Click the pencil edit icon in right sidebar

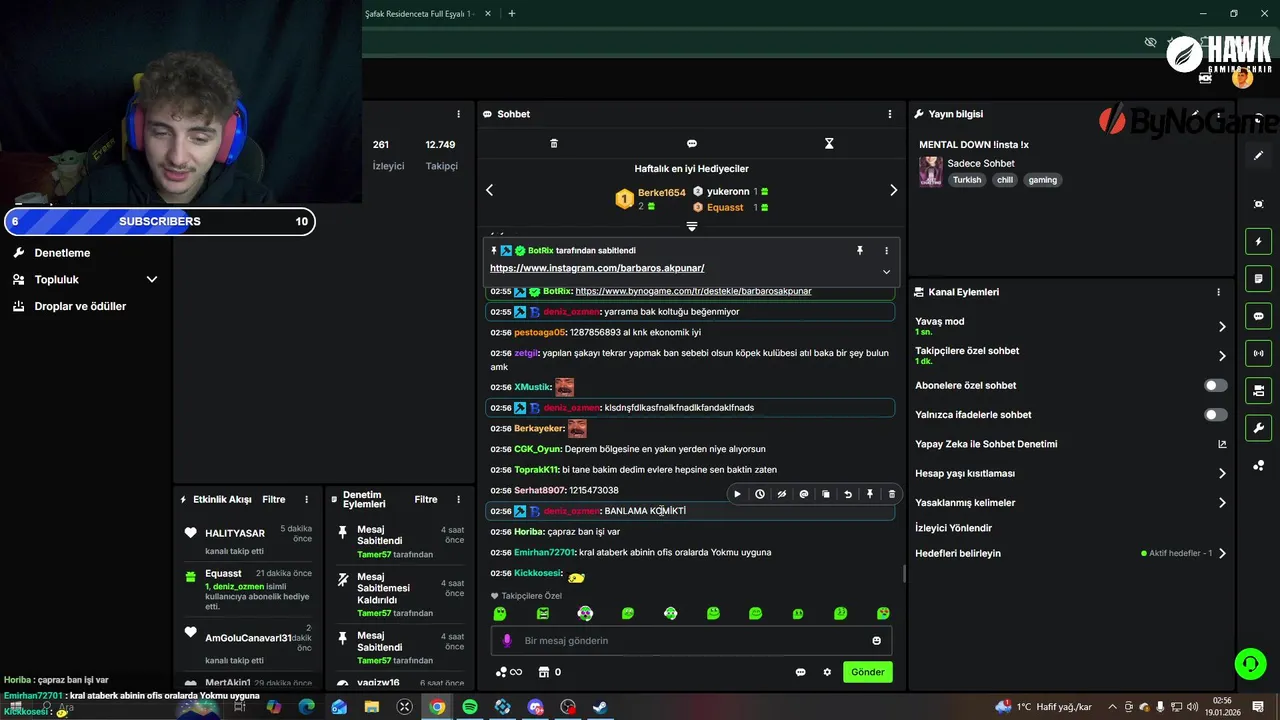1259,156
